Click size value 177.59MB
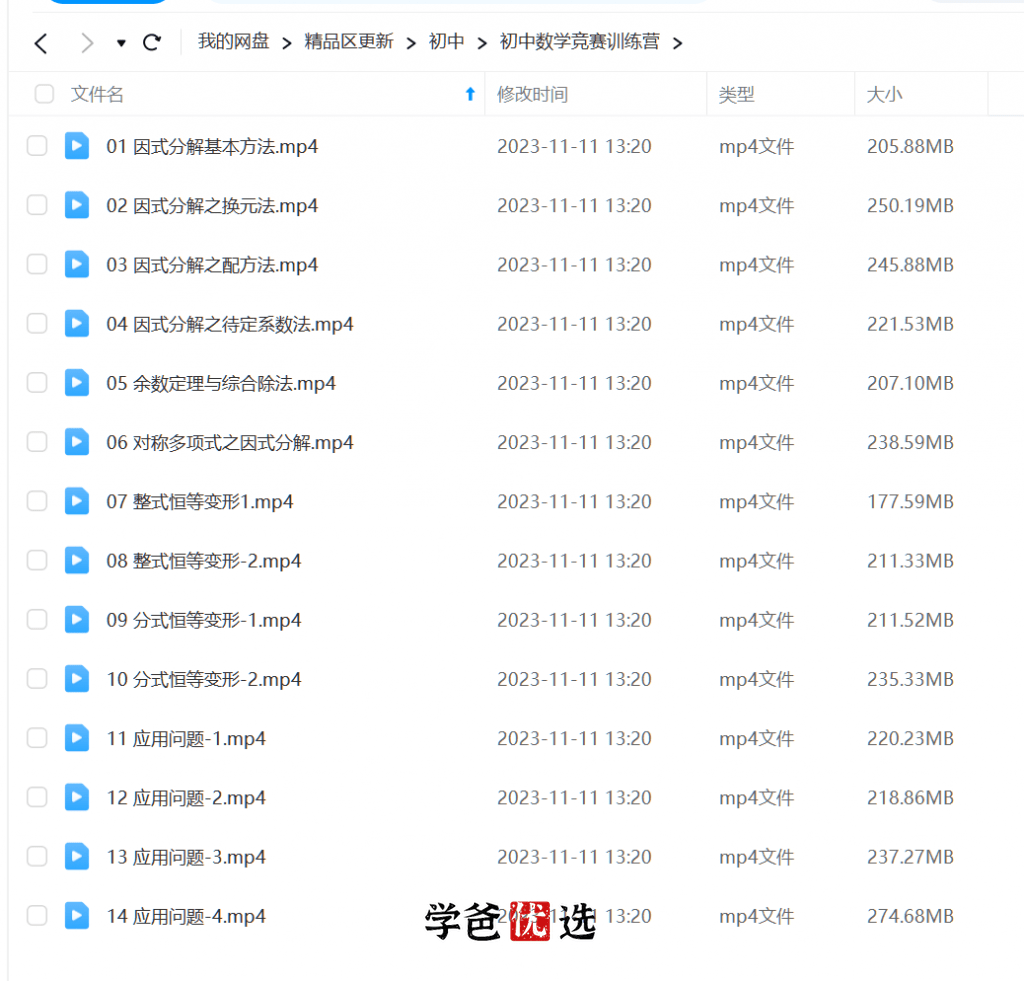Image resolution: width=1024 pixels, height=981 pixels. (x=910, y=502)
